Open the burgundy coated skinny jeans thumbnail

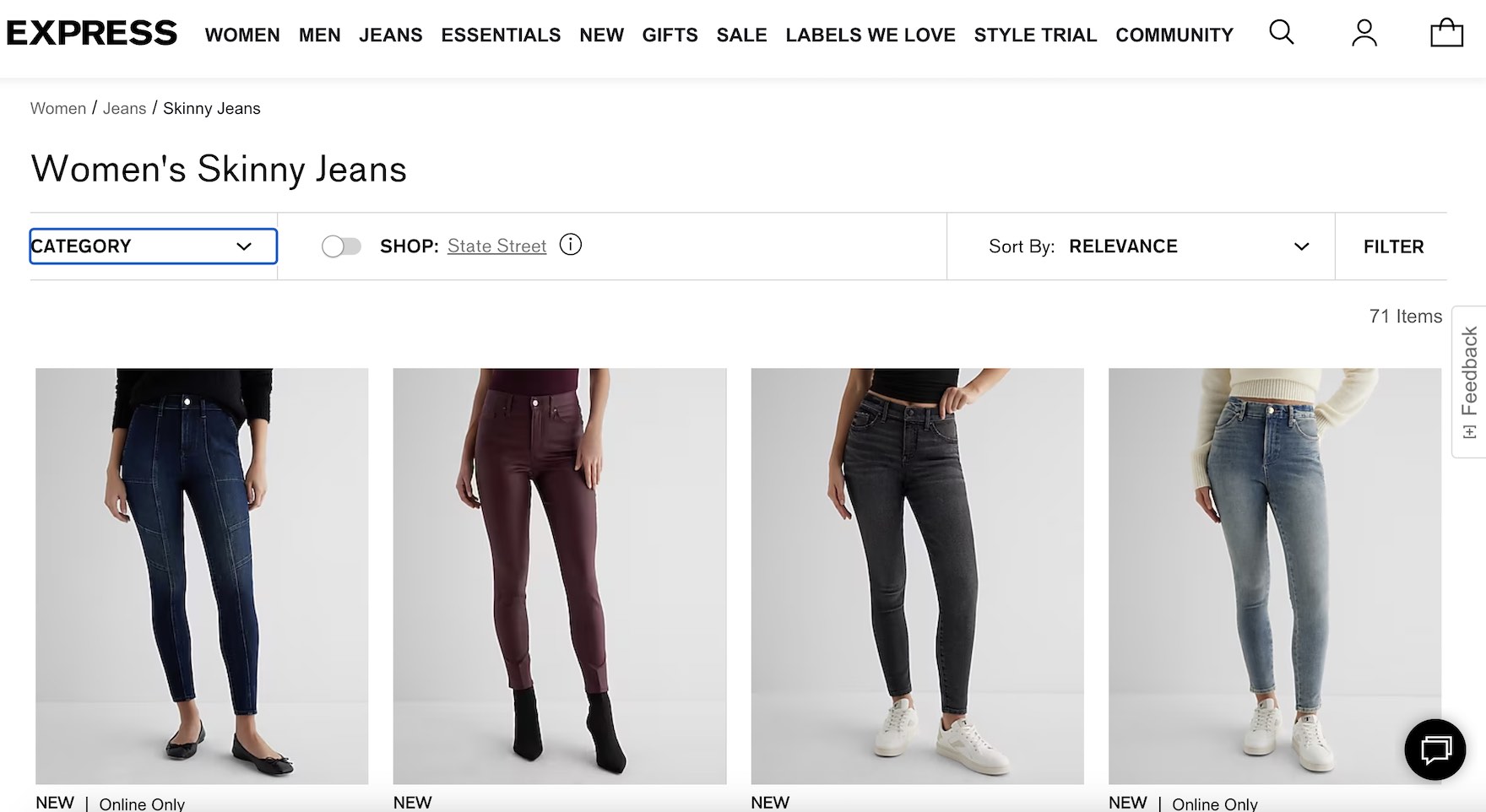(x=560, y=576)
